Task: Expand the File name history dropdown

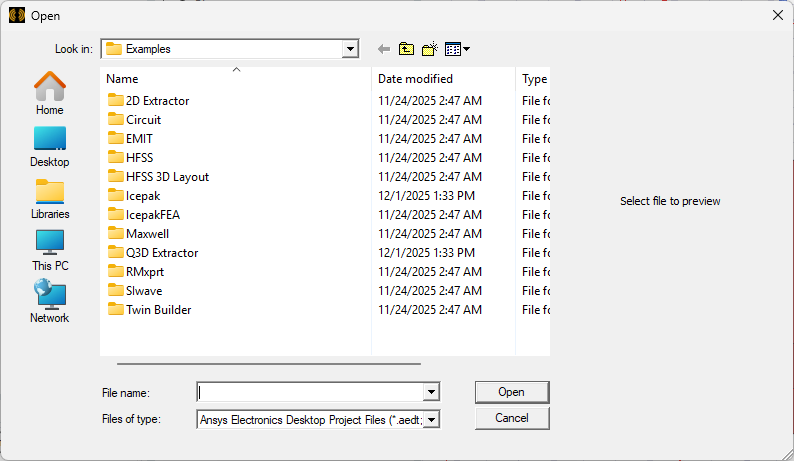Action: 431,392
